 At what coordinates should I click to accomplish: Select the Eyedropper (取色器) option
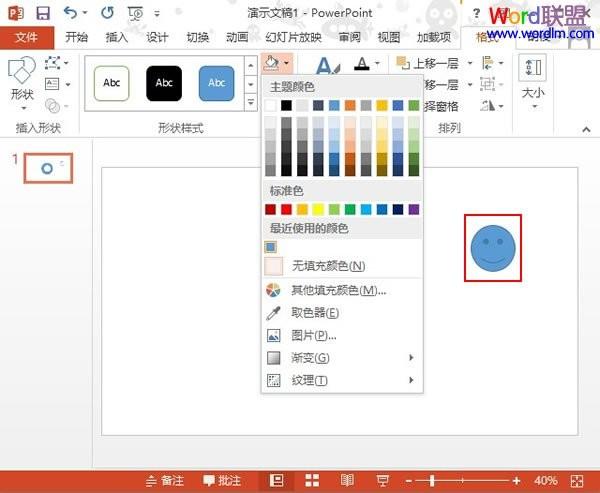point(342,313)
